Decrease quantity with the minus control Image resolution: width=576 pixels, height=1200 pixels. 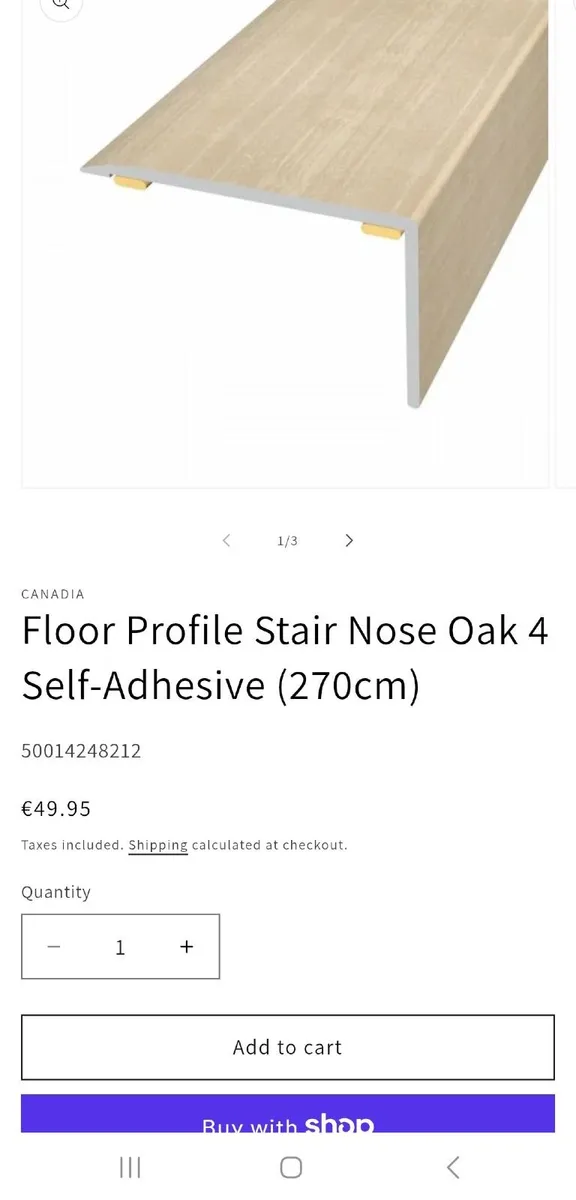click(x=54, y=946)
